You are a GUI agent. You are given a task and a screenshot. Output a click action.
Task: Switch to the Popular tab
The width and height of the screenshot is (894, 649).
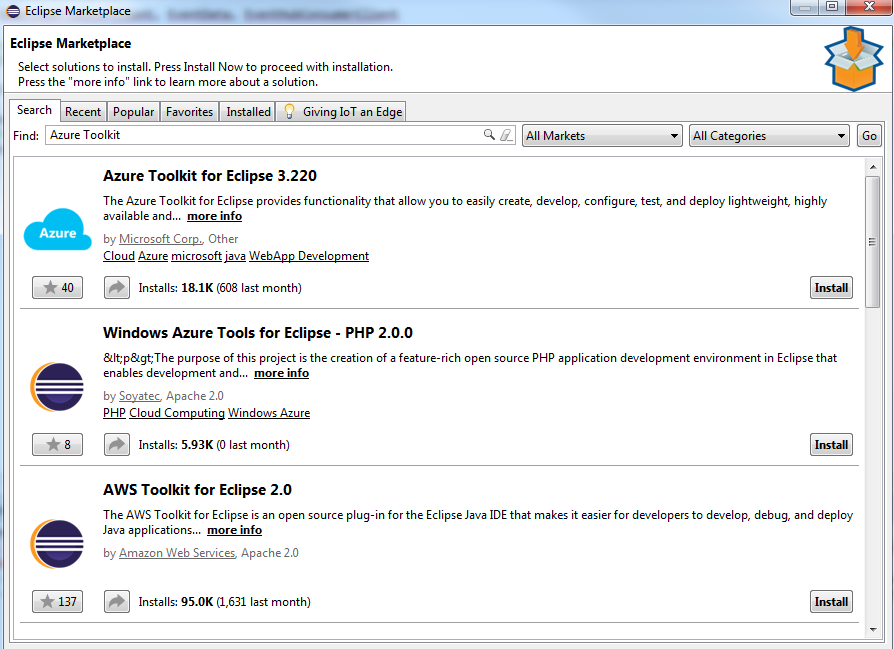133,112
